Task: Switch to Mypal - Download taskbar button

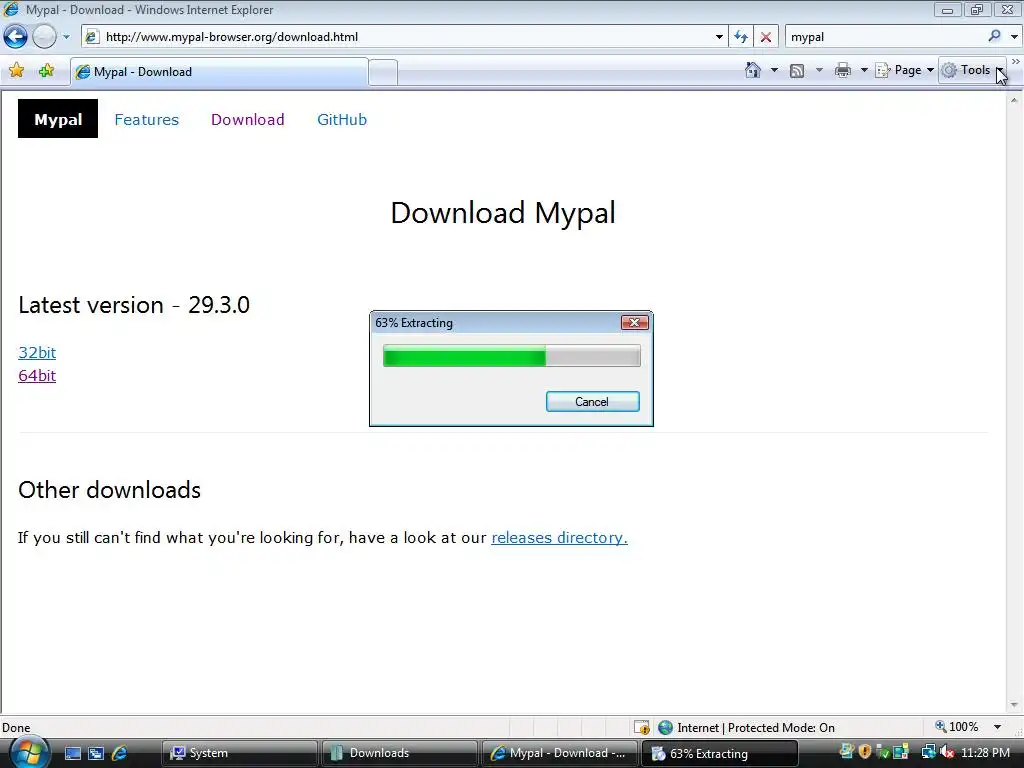Action: 559,753
